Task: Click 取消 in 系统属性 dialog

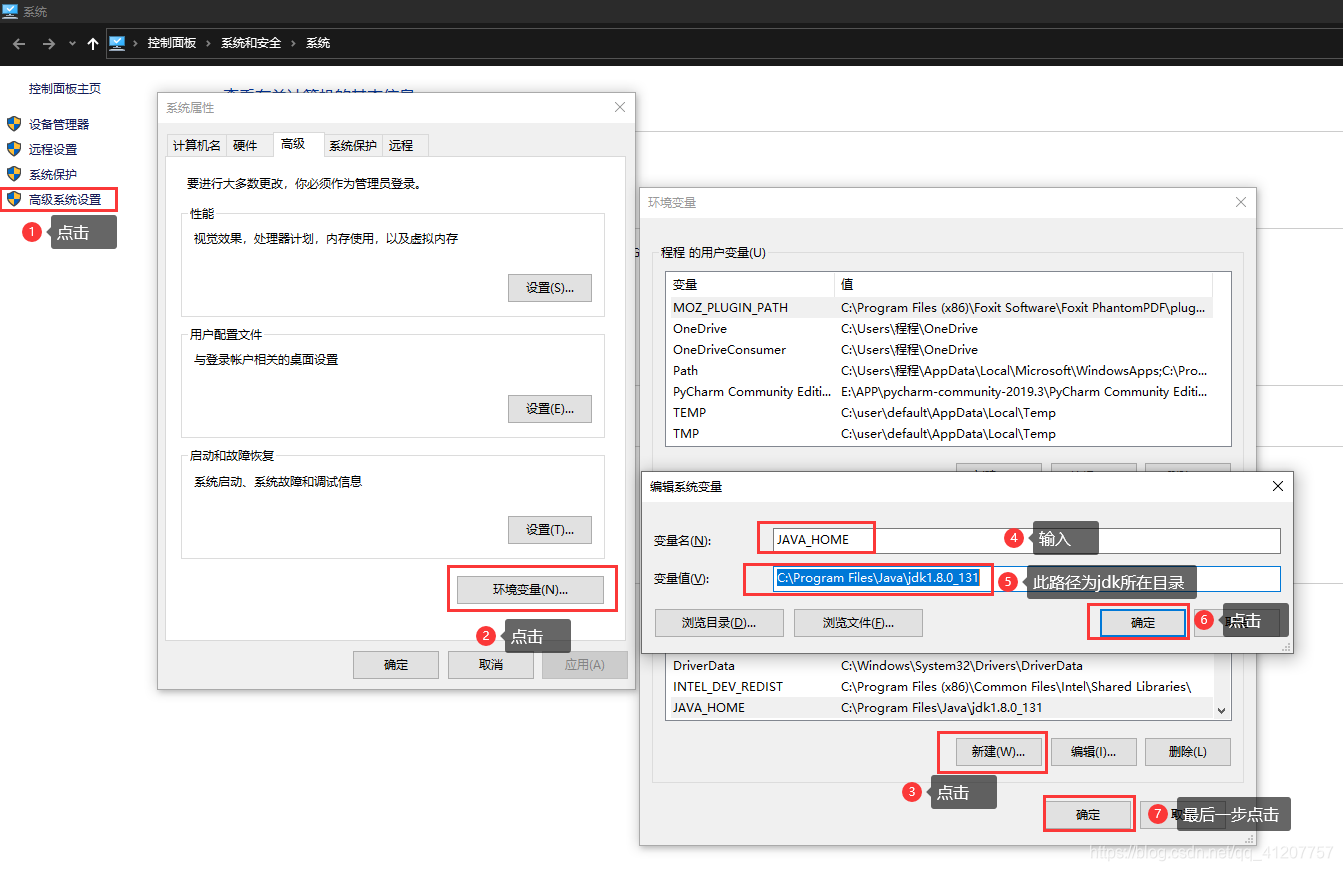Action: [491, 665]
